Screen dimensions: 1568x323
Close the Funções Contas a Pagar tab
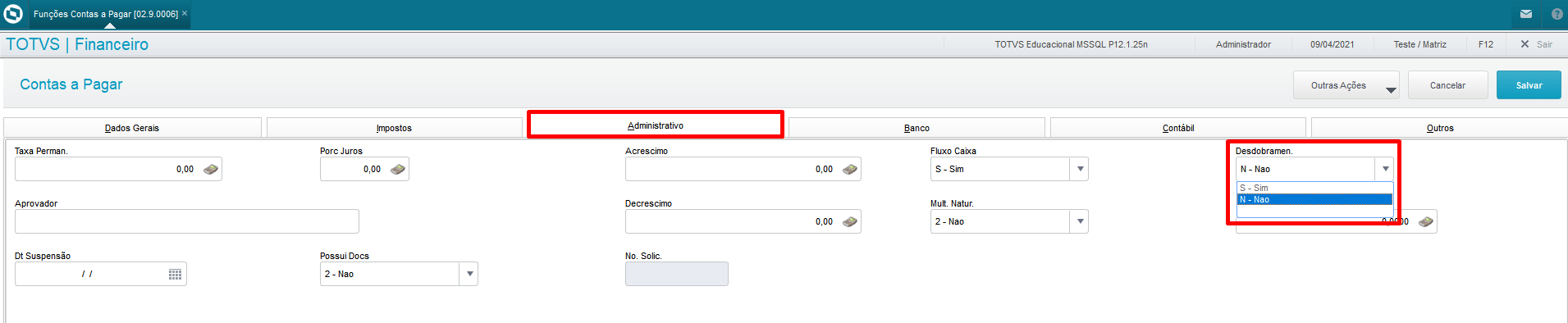(185, 13)
